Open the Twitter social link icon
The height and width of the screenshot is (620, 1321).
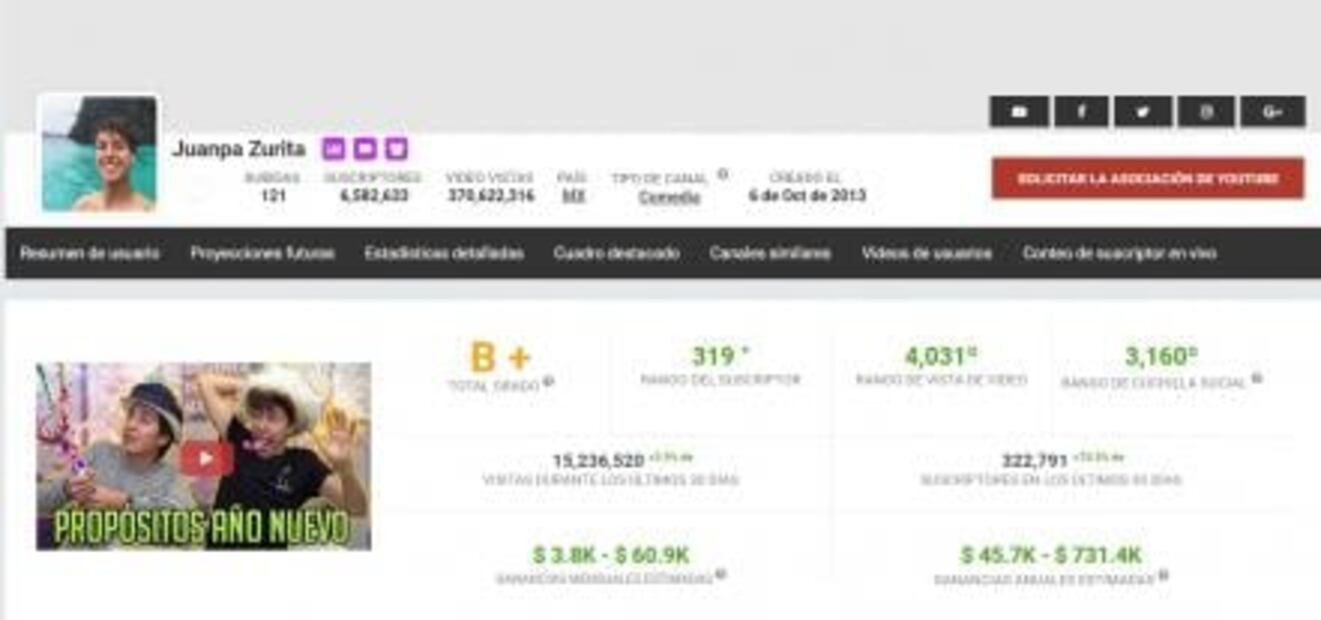(x=1143, y=112)
